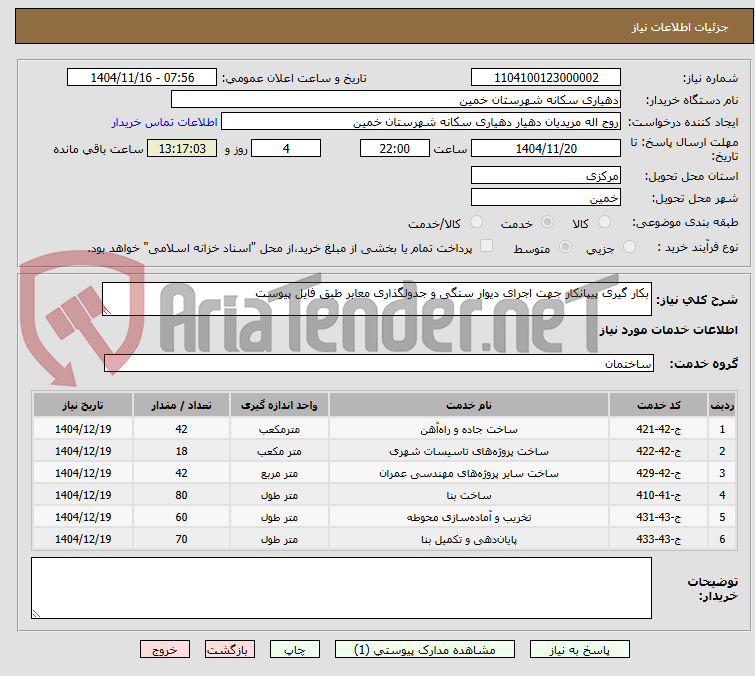The height and width of the screenshot is (676, 755).
Task: Select the جزیی purchase type radio
Action: (x=629, y=247)
